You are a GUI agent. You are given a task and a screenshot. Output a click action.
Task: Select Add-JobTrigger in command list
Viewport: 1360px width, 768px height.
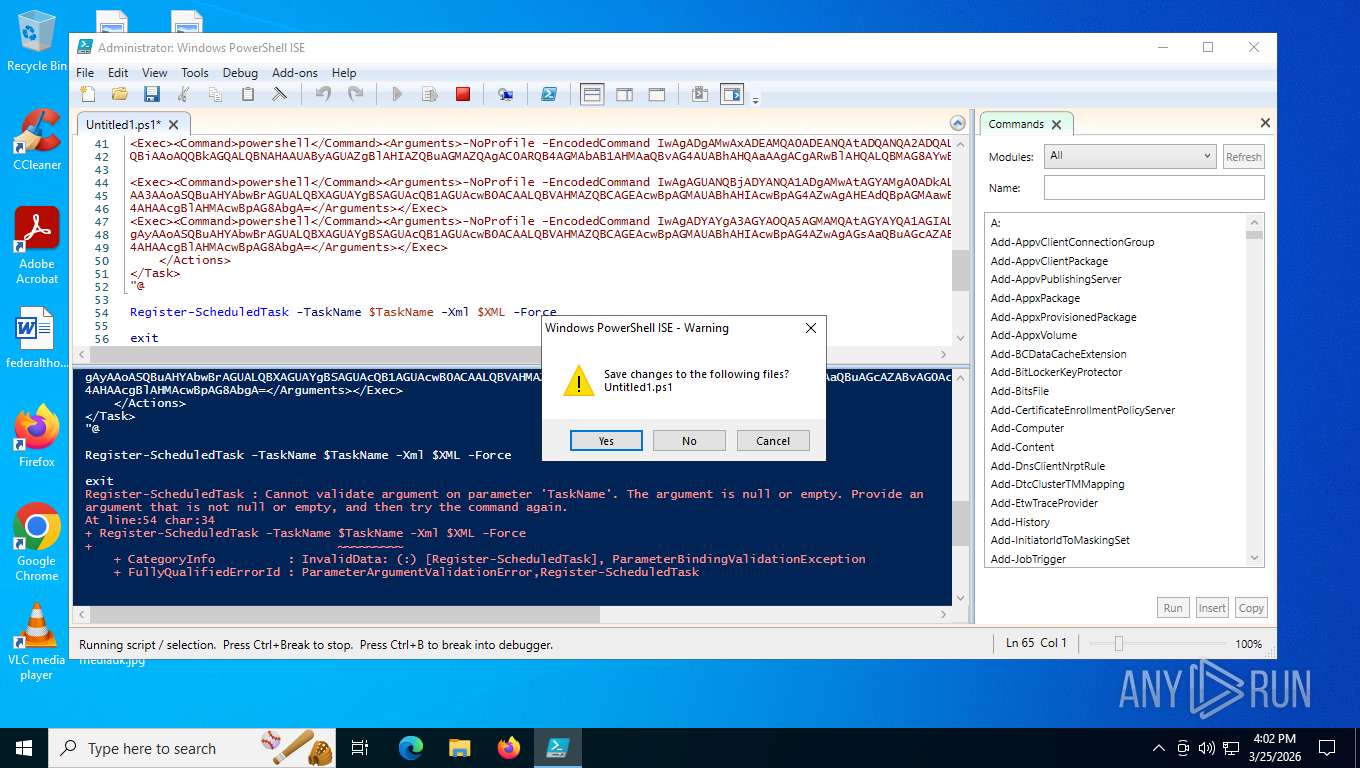(1028, 559)
